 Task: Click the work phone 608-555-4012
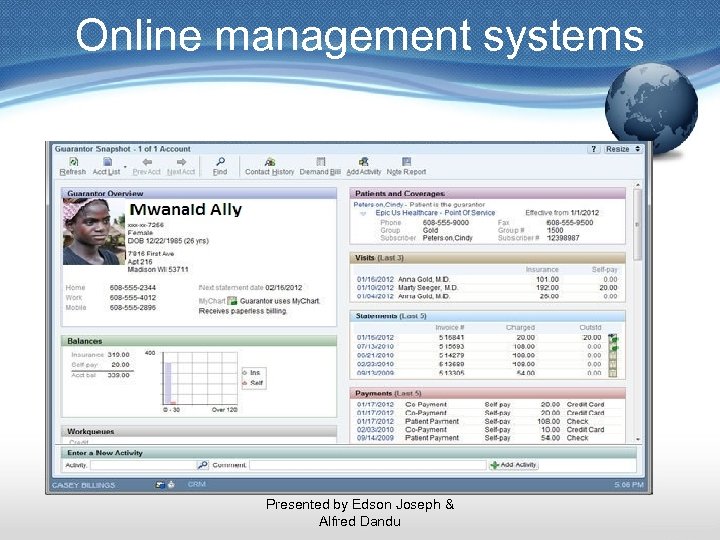[x=133, y=298]
